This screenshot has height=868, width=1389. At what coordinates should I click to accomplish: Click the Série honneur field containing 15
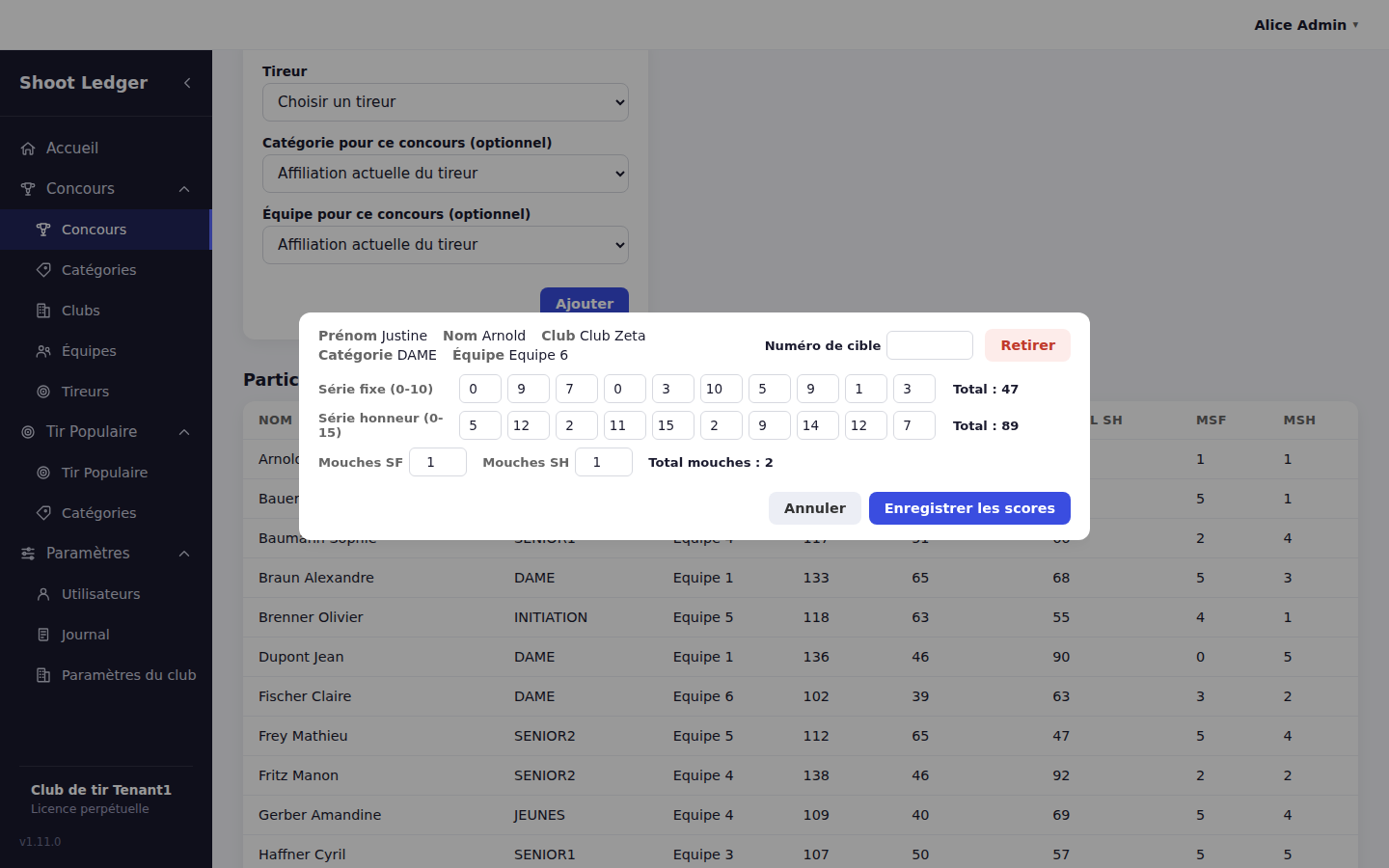click(673, 425)
